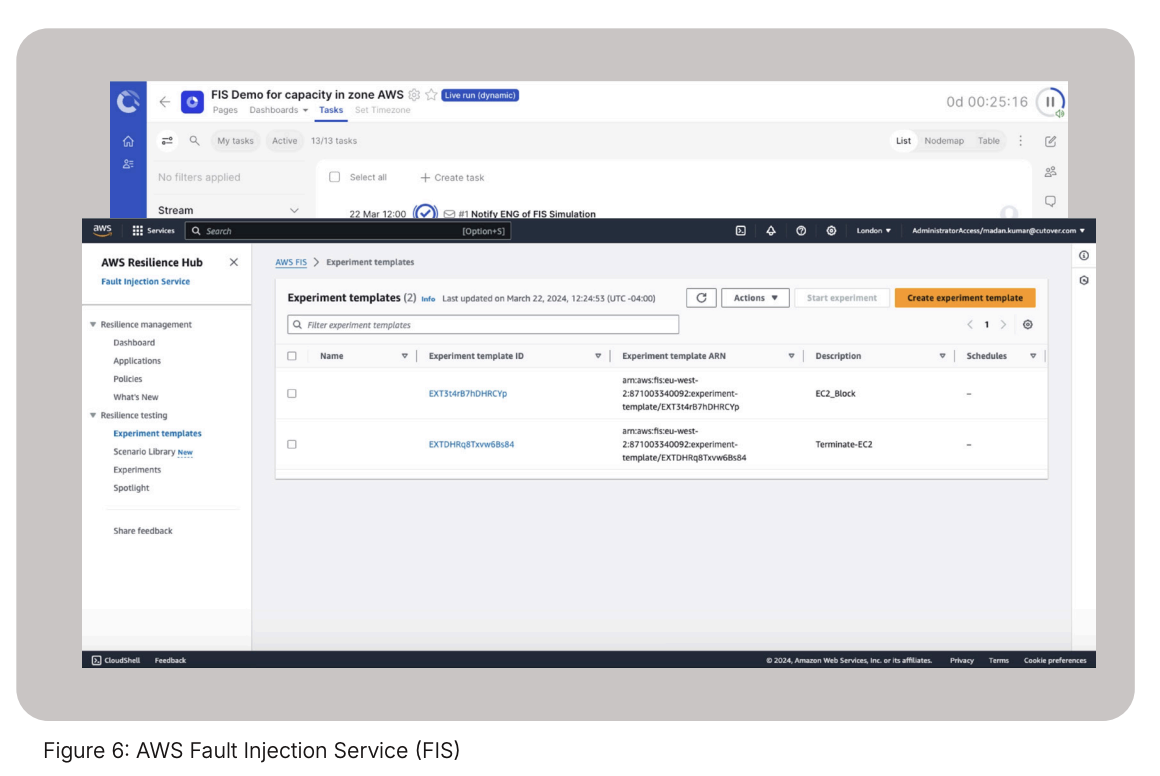Open Scenario Library in the sidebar

[x=144, y=451]
